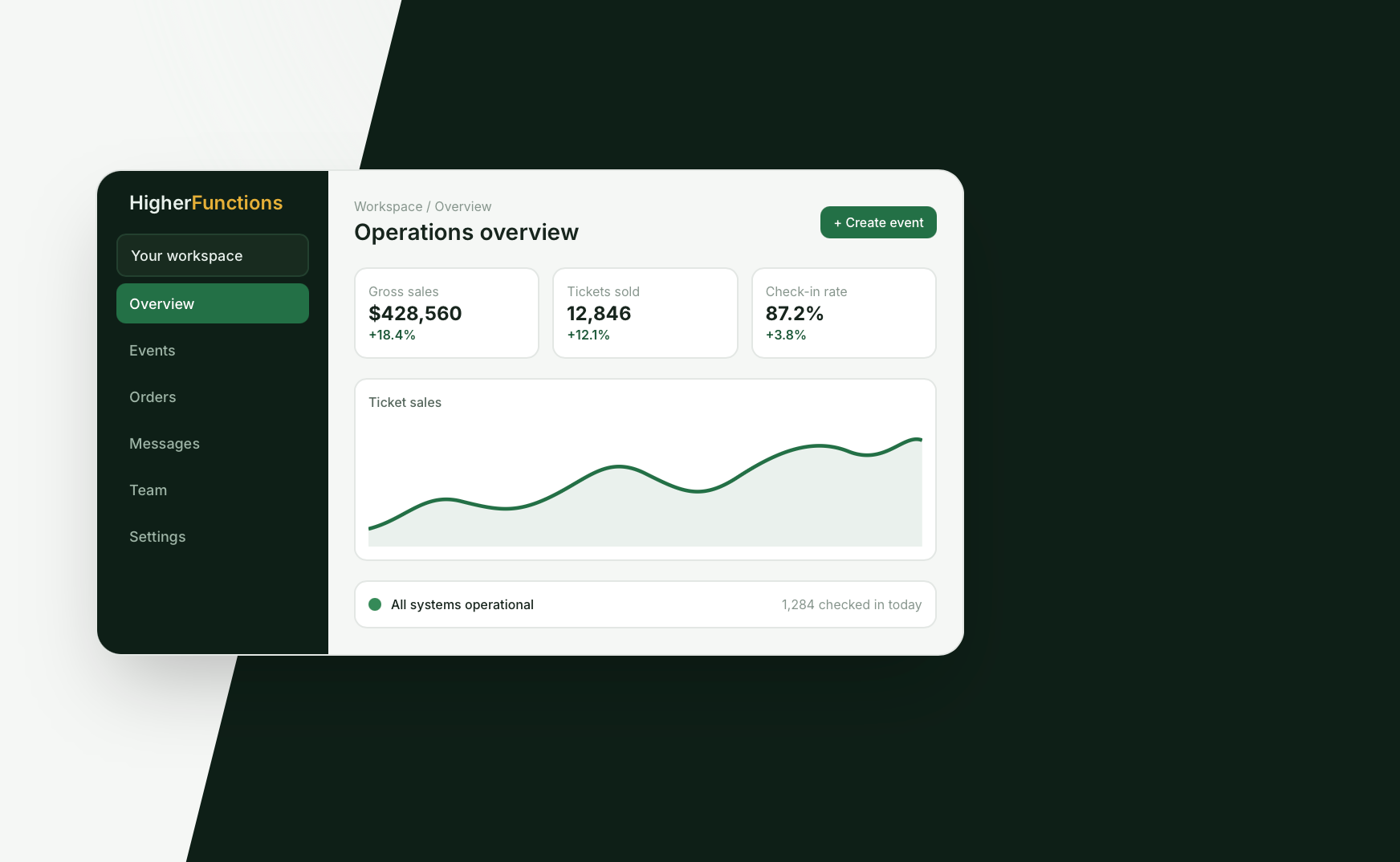Click the Operations overview heading
This screenshot has width=1400, height=862.
tap(466, 232)
